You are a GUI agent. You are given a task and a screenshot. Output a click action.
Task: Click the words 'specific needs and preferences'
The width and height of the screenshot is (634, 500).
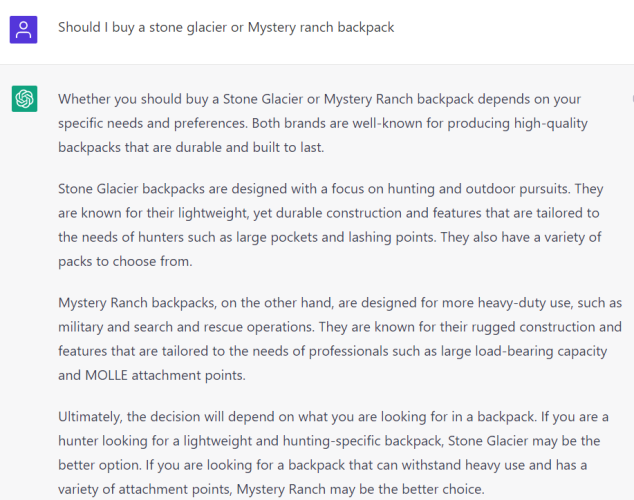(152, 123)
